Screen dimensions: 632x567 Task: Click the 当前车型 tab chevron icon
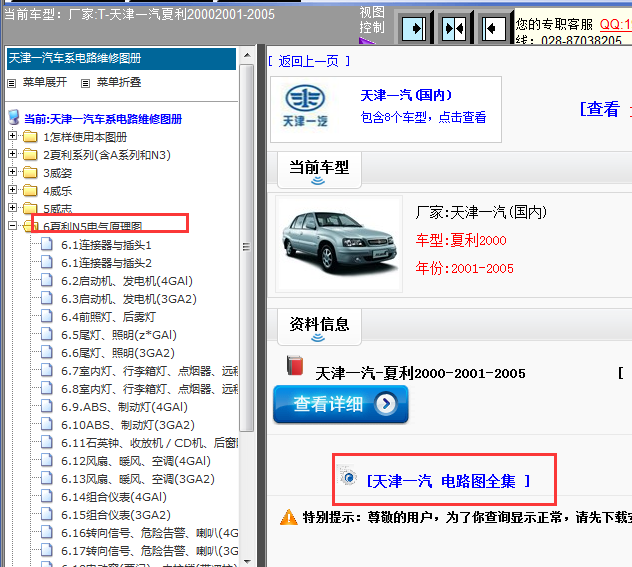(x=318, y=181)
